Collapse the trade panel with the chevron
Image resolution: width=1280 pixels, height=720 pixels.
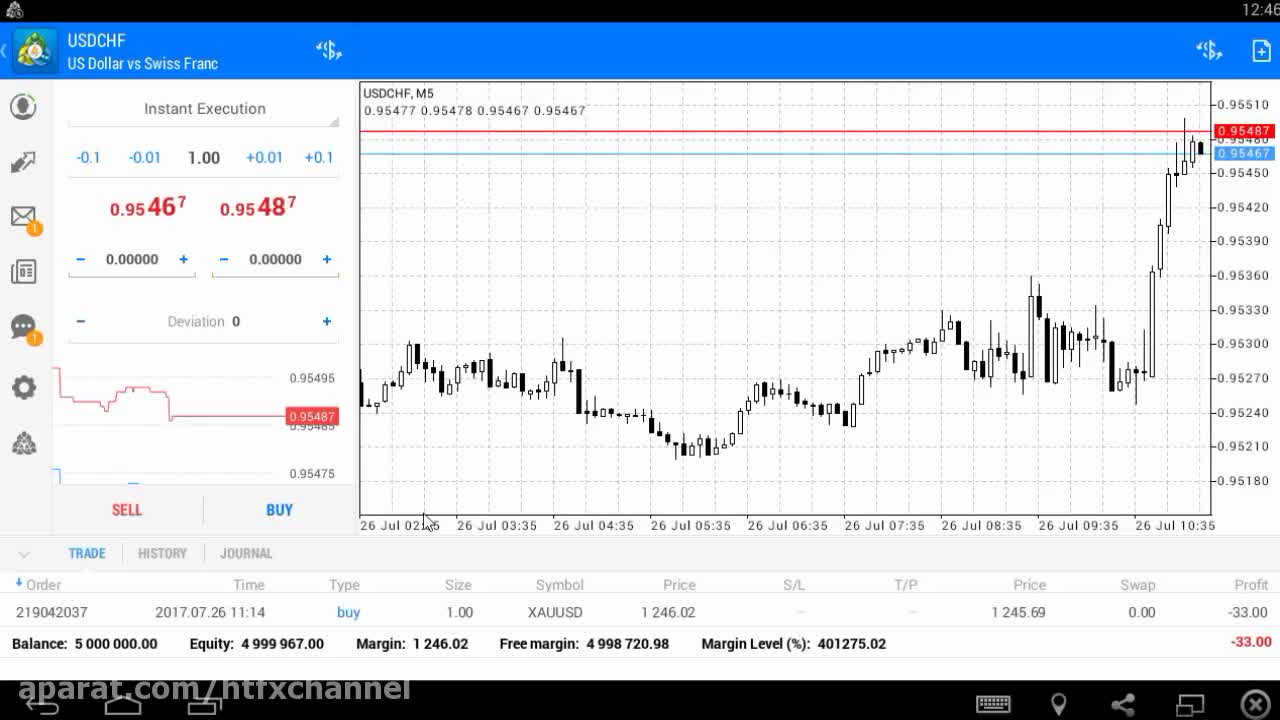(x=24, y=554)
